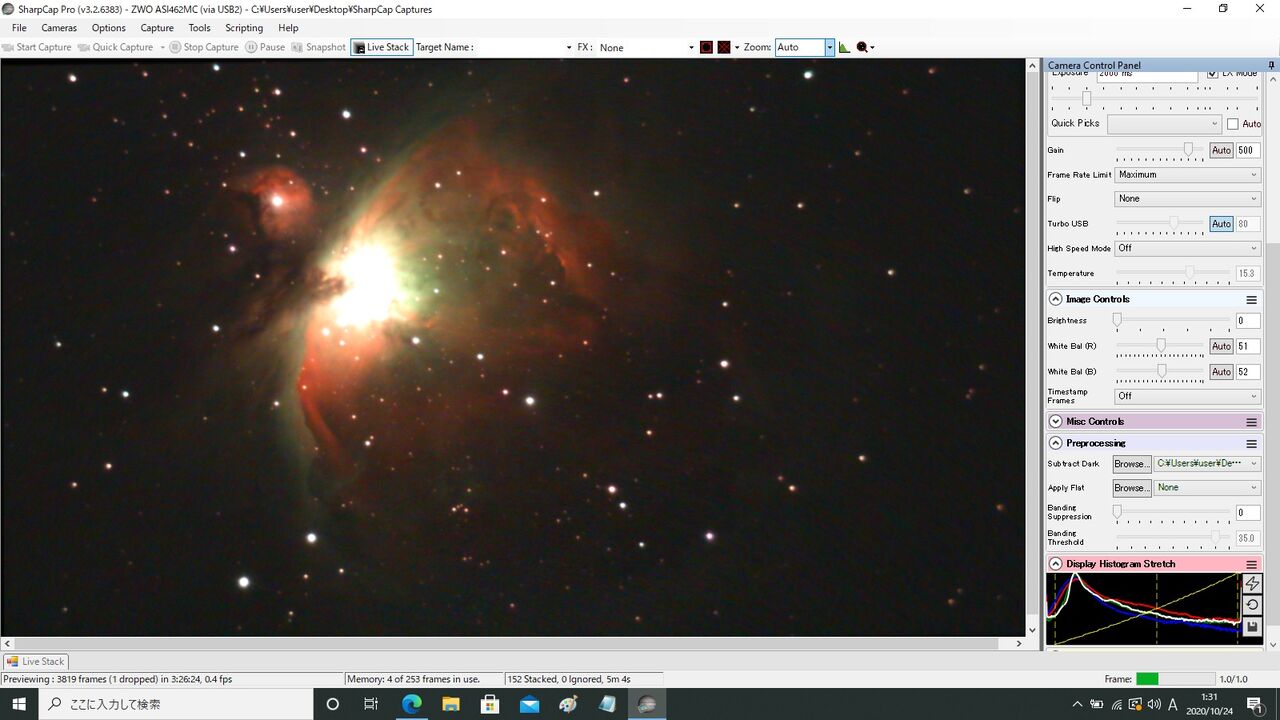Click Browse for Subtract Dark
This screenshot has height=720, width=1280.
(1132, 464)
